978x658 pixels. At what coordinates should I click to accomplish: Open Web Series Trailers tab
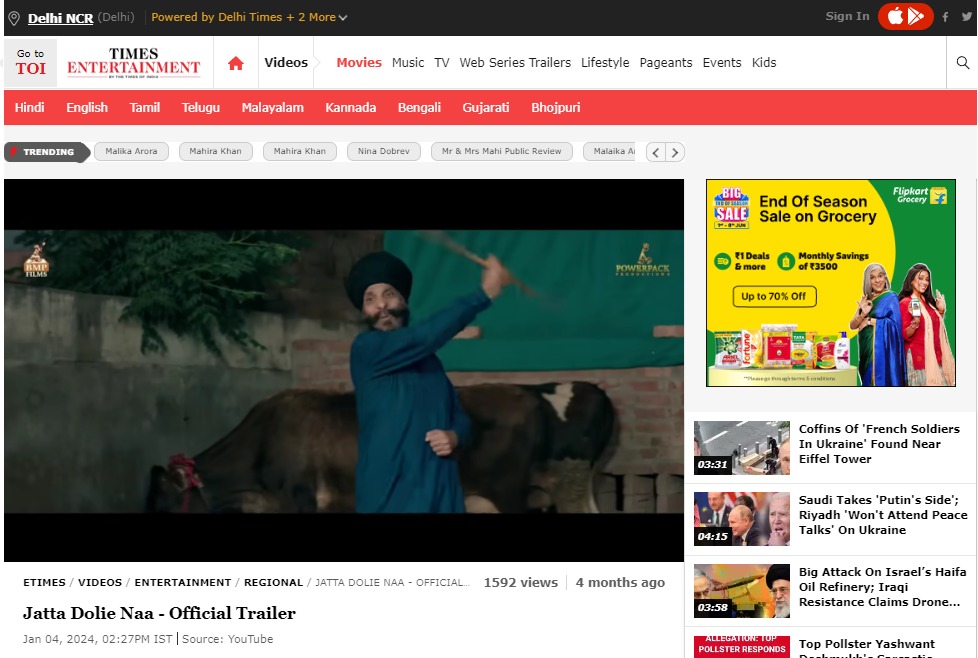pyautogui.click(x=515, y=62)
